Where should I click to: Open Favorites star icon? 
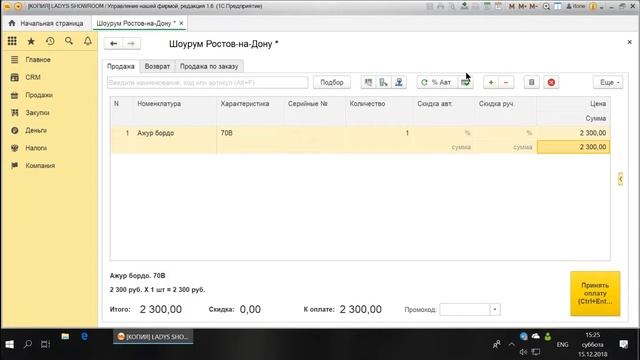point(31,41)
